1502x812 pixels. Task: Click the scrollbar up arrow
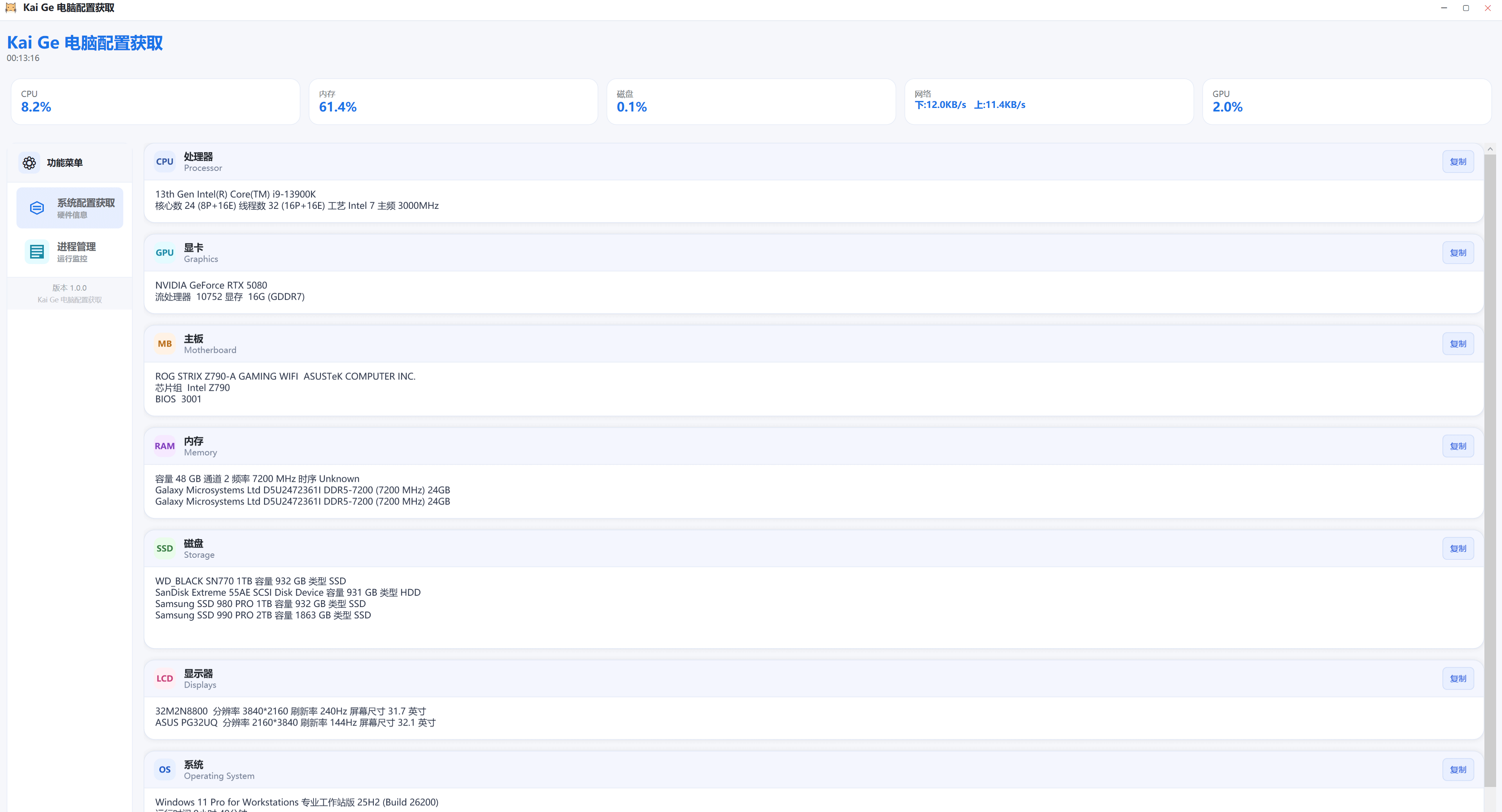(1490, 149)
